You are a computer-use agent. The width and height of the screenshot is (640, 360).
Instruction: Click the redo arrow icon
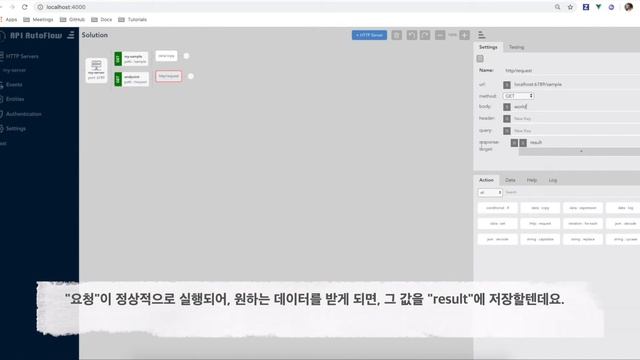tap(425, 35)
